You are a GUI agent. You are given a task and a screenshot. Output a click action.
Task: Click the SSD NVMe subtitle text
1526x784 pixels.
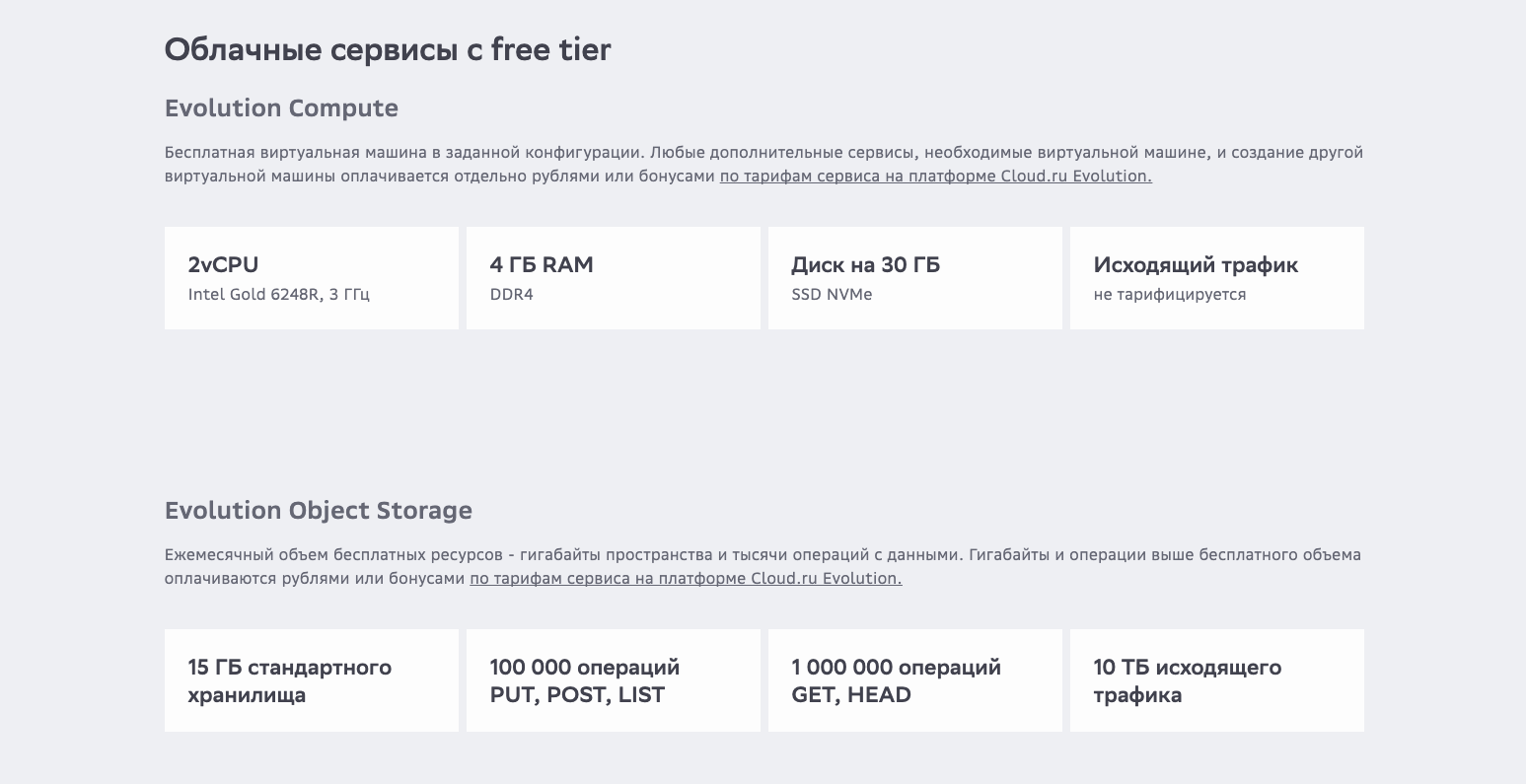pos(832,293)
